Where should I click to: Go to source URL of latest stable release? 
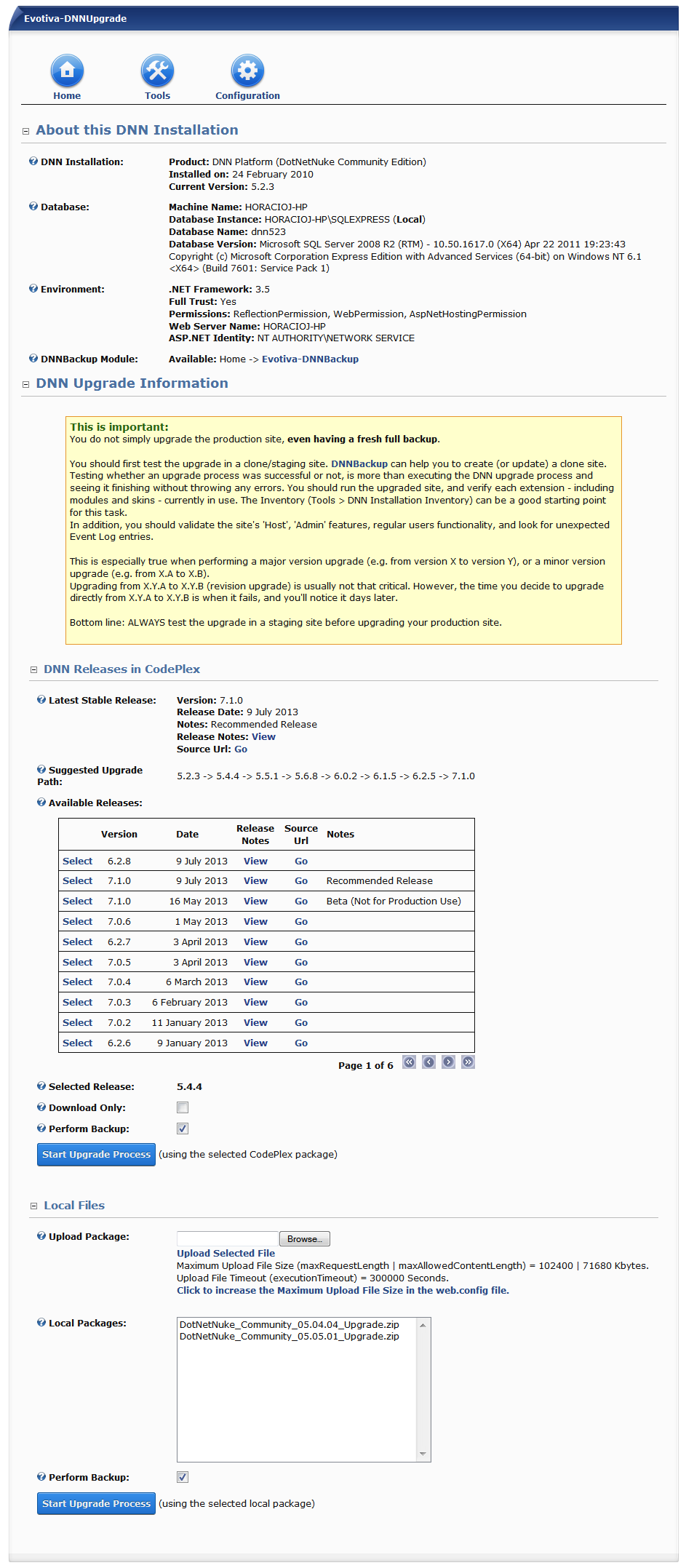[241, 749]
